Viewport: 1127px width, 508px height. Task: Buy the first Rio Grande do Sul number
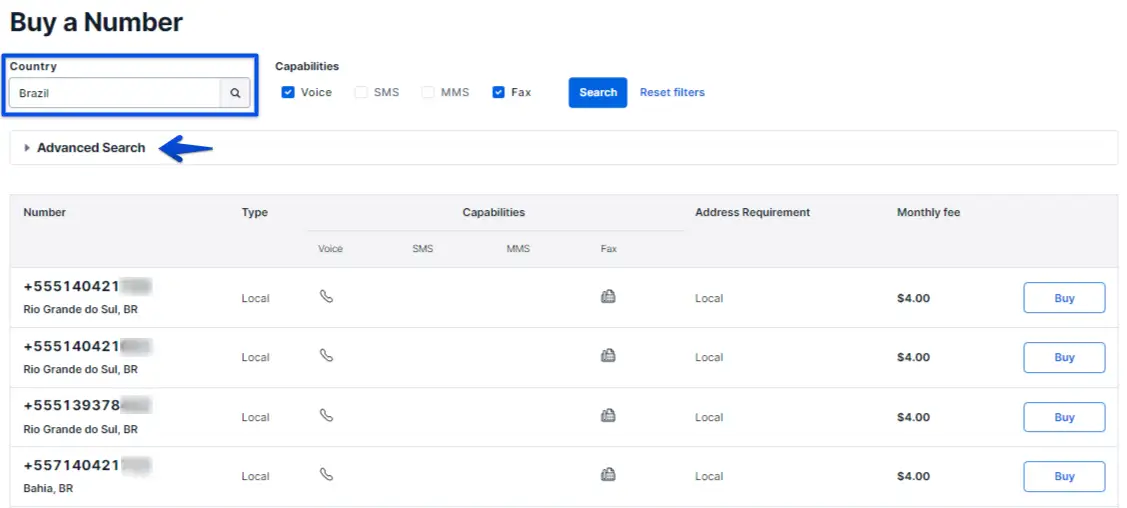coord(1064,298)
